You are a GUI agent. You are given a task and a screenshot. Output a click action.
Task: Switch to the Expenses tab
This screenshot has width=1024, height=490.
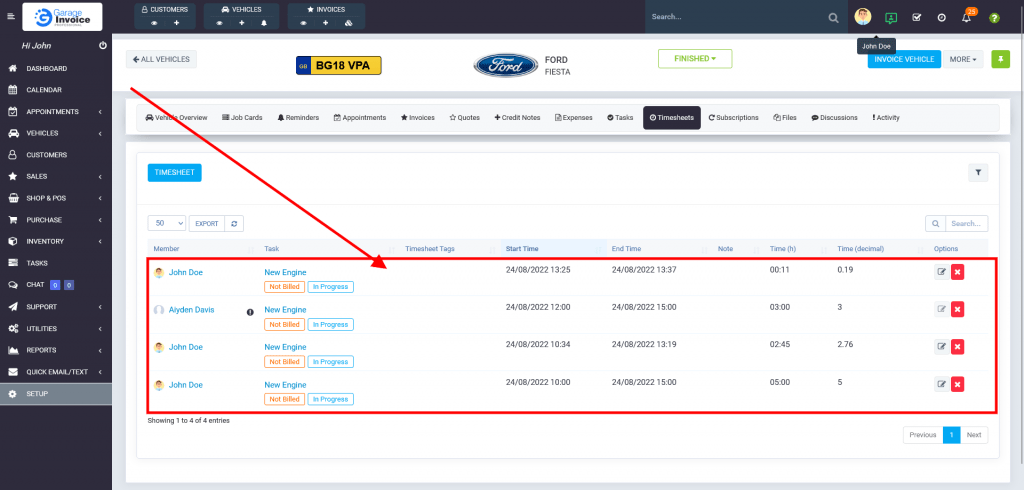[573, 118]
